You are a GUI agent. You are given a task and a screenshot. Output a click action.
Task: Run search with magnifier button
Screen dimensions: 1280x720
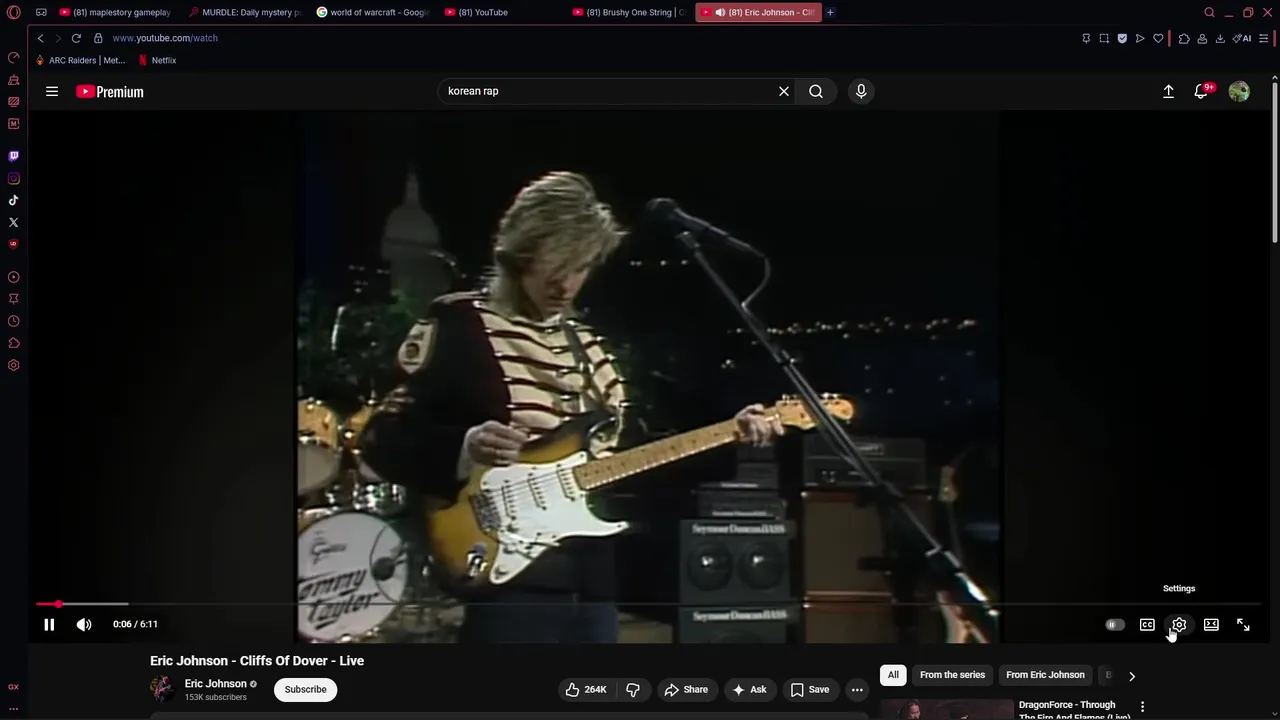tap(816, 91)
